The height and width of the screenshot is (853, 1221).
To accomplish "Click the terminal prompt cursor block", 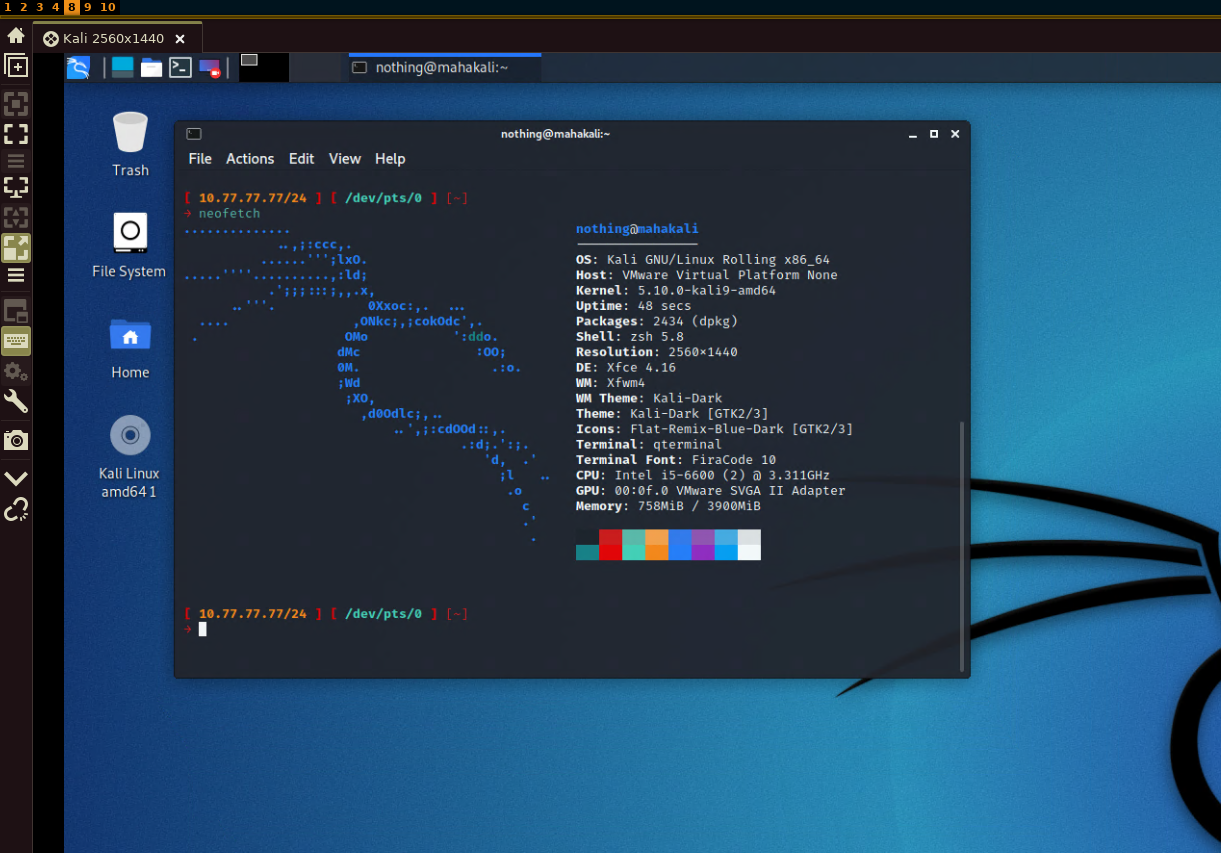I will (202, 629).
